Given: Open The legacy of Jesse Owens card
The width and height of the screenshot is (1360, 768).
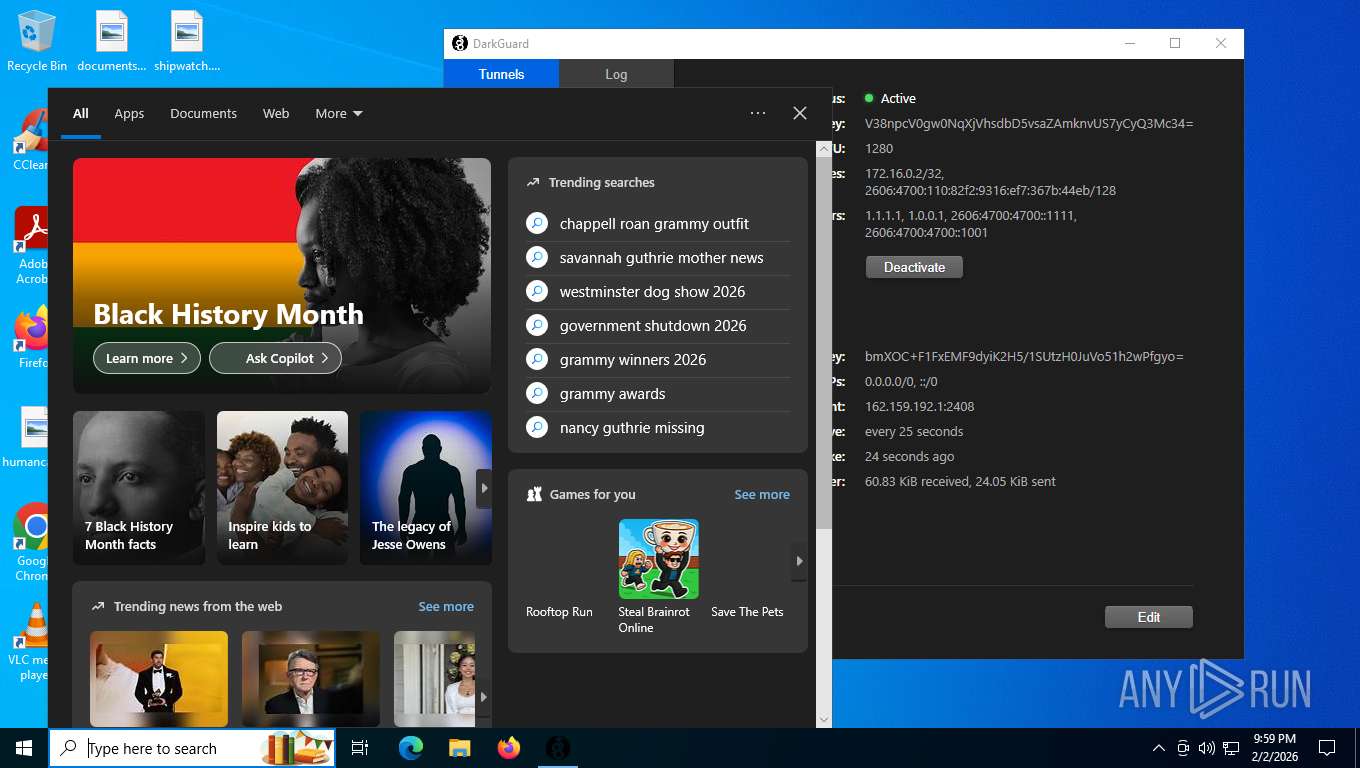Looking at the screenshot, I should 425,488.
